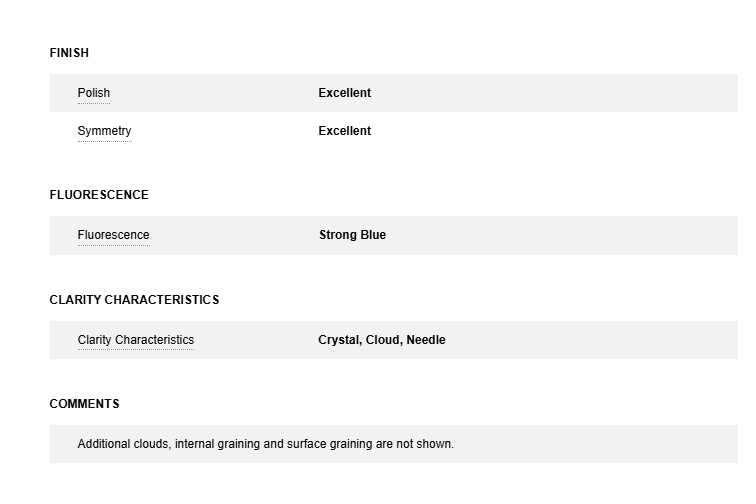This screenshot has height=504, width=756.
Task: Click the Polish glossary link
Action: pos(94,93)
